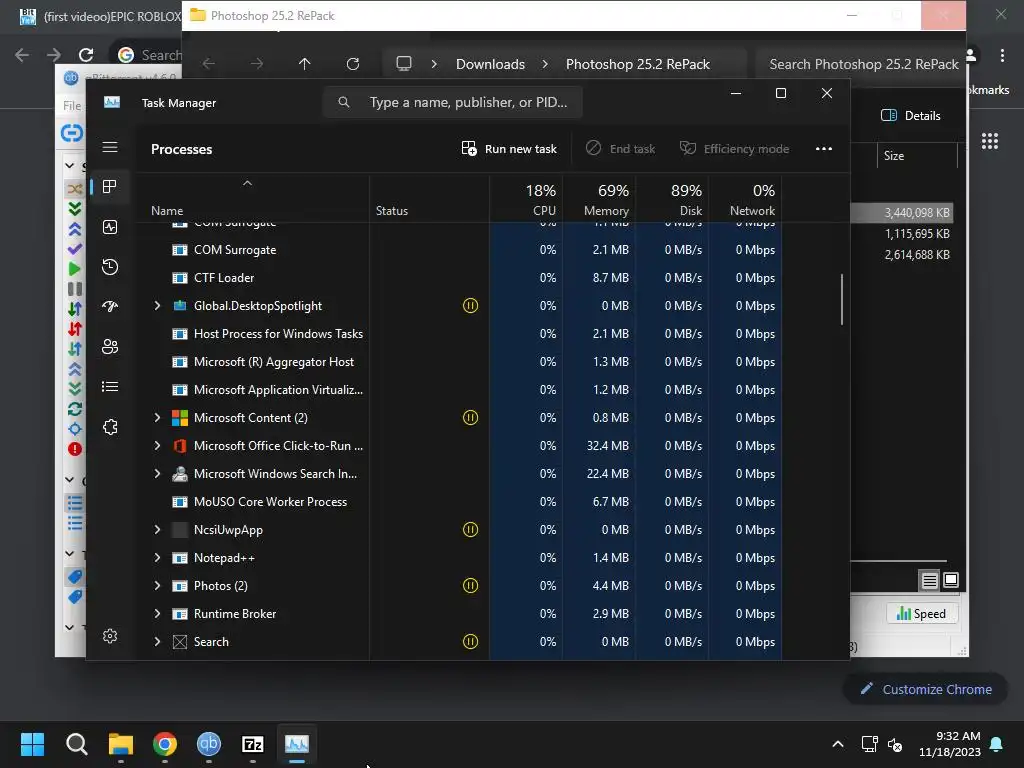Open App history icon in sidebar
Viewport: 1024px width, 768px height.
(110, 266)
